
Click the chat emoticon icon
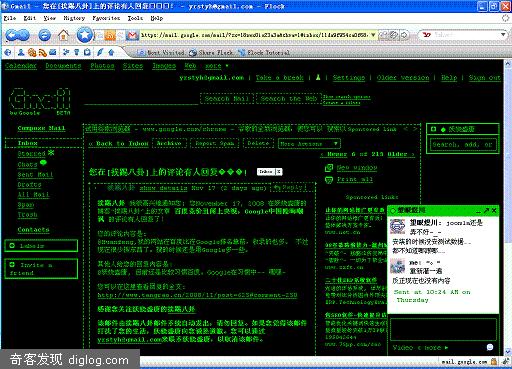click(490, 347)
